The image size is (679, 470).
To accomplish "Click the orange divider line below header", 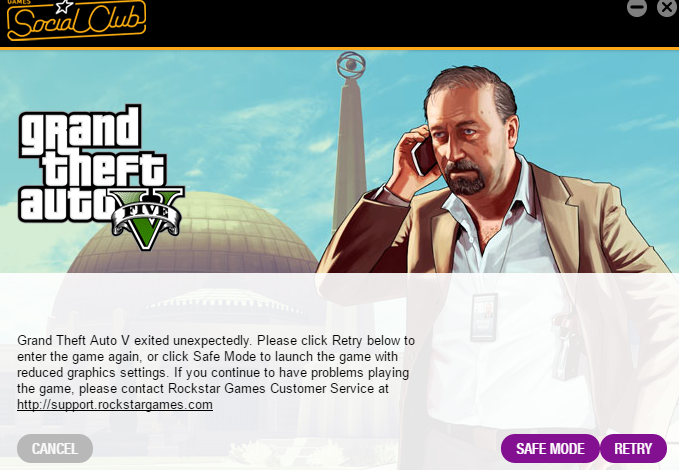I will 340,49.
